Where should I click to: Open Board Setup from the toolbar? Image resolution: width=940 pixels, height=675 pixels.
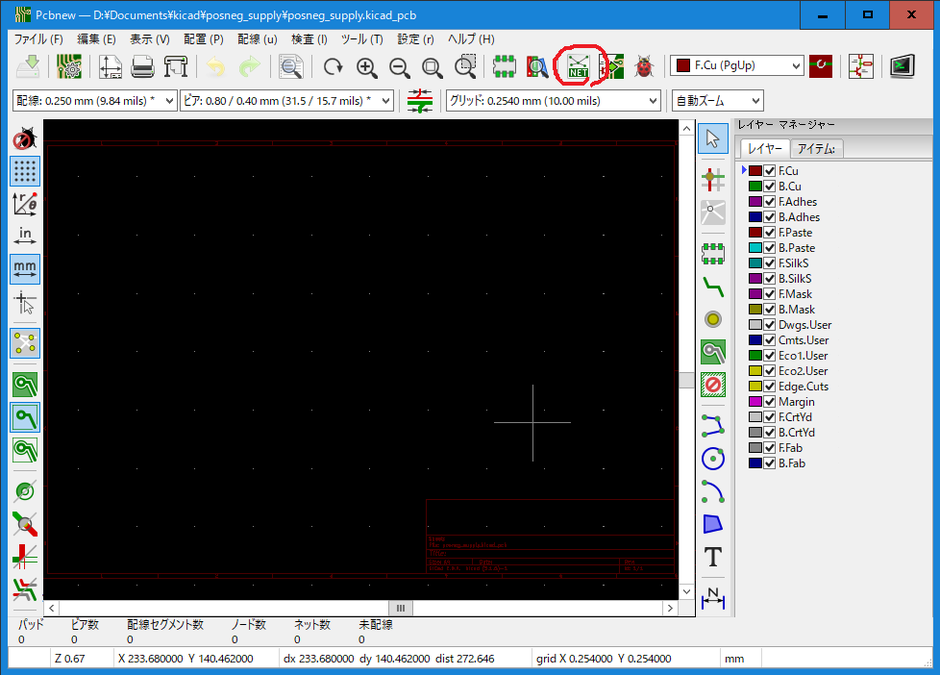(x=69, y=67)
